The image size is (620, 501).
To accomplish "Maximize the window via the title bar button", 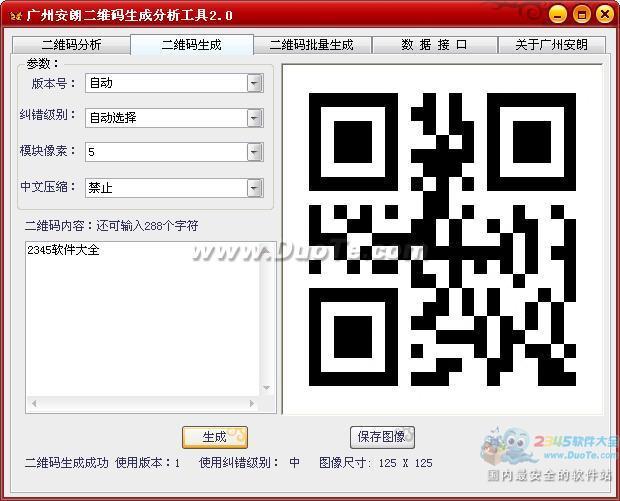I will [582, 15].
